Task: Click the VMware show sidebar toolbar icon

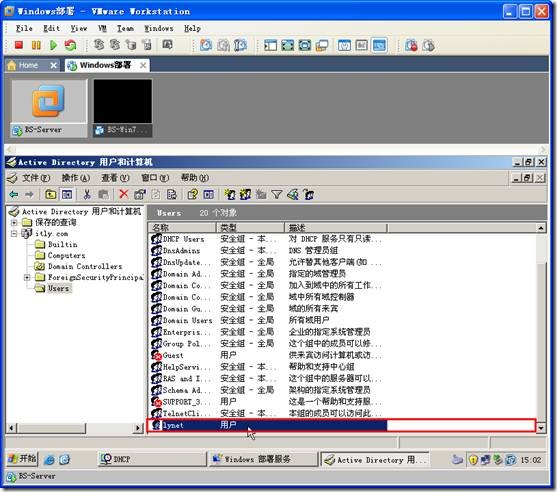Action: point(270,45)
